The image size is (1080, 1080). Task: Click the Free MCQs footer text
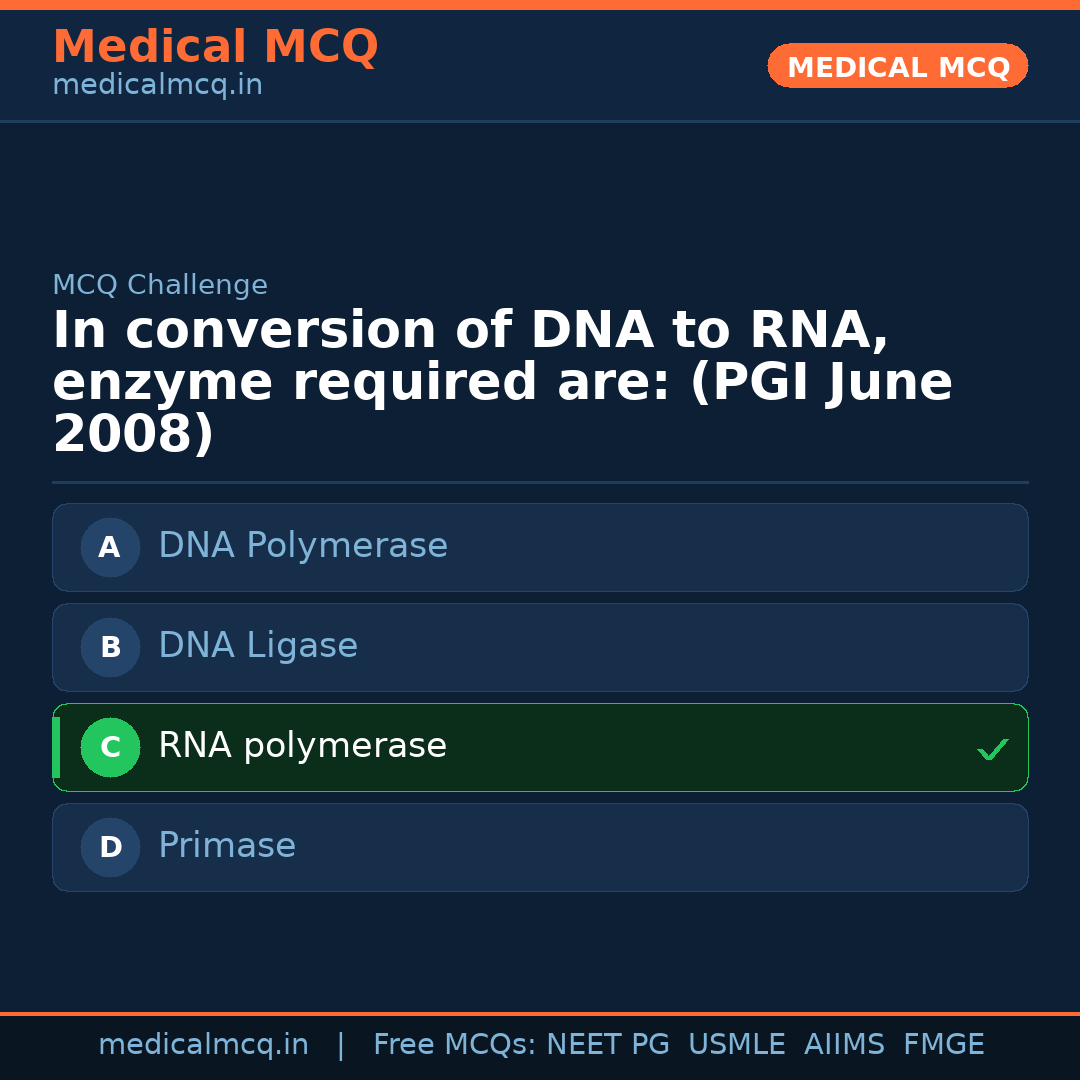click(x=455, y=1045)
